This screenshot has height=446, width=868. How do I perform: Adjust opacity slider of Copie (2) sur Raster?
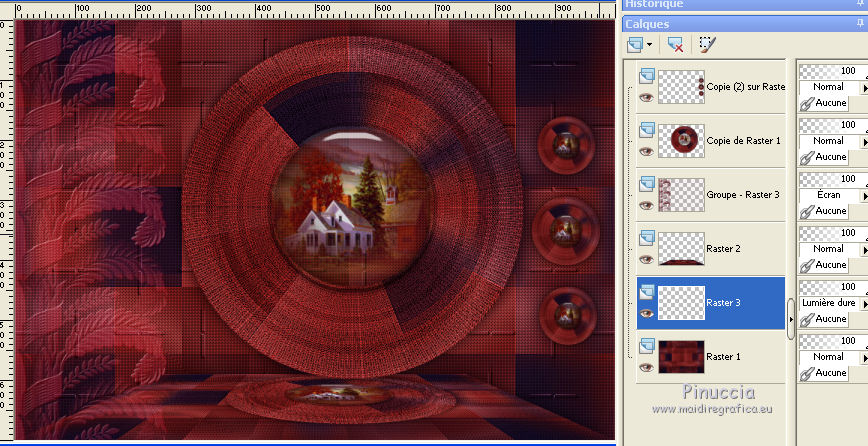[x=834, y=71]
